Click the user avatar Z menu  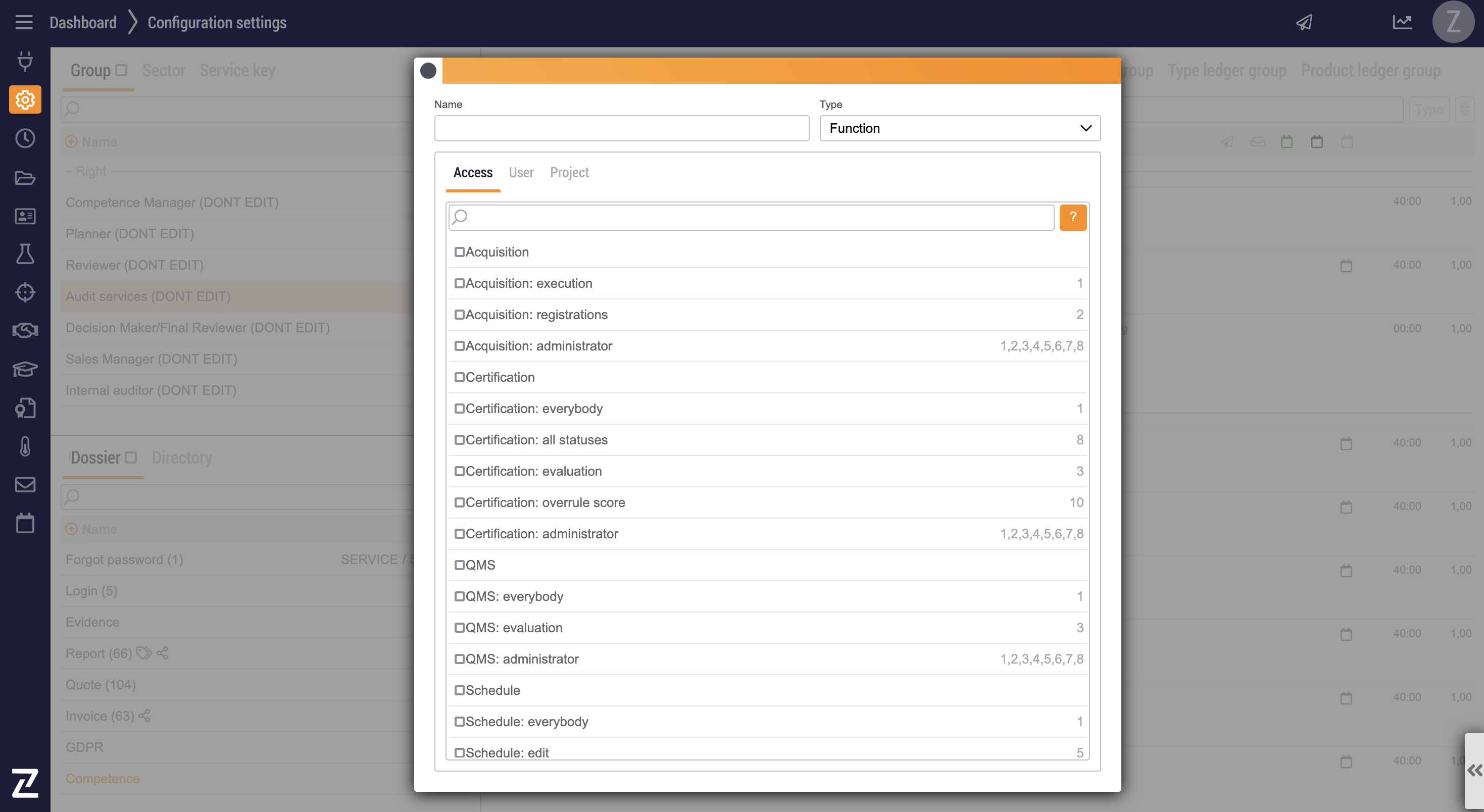tap(1453, 22)
